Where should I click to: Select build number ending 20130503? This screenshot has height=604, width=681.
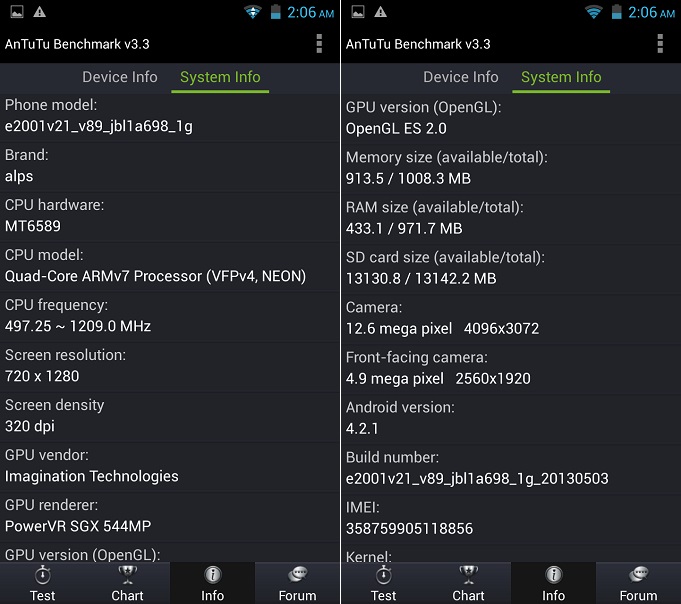tap(477, 479)
